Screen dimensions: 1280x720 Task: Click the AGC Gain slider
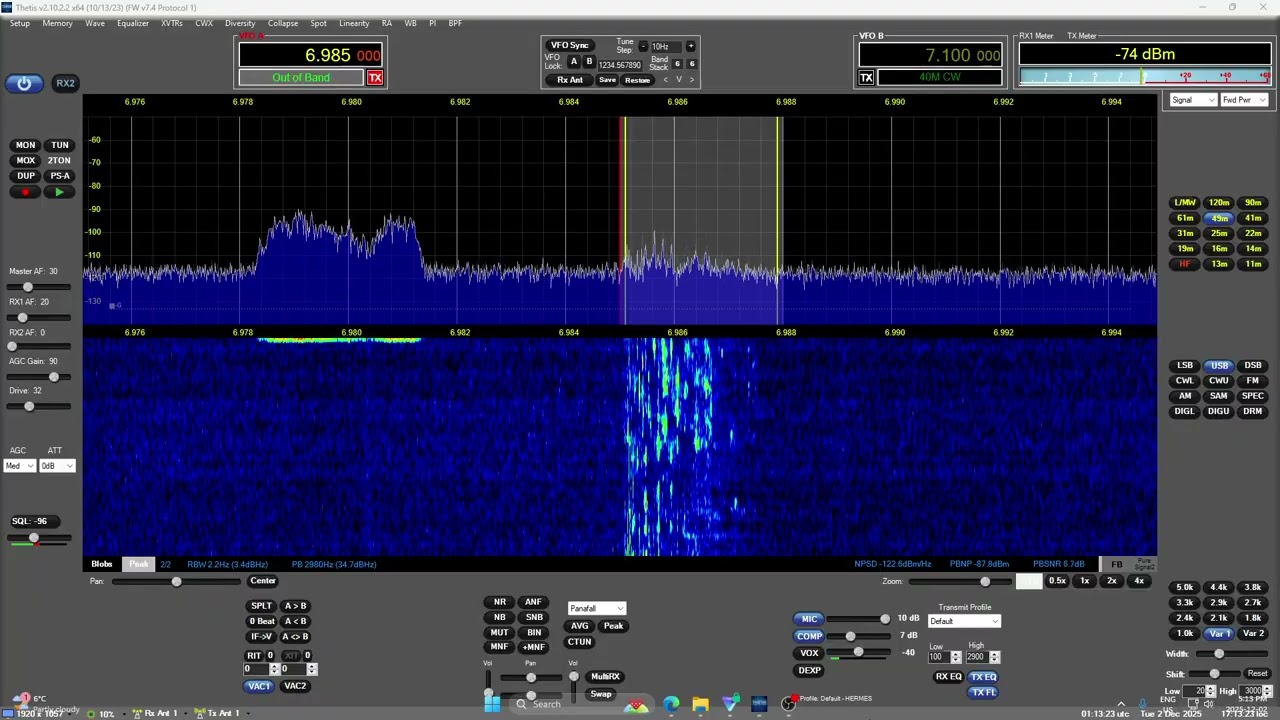[38, 376]
